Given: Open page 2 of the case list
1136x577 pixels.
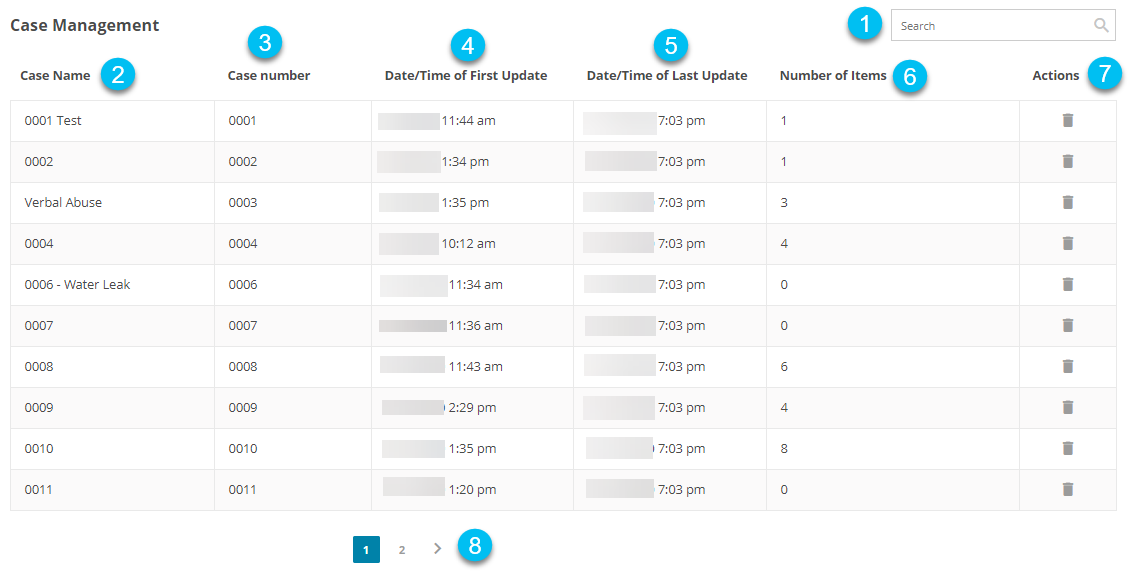Looking at the screenshot, I should [401, 549].
